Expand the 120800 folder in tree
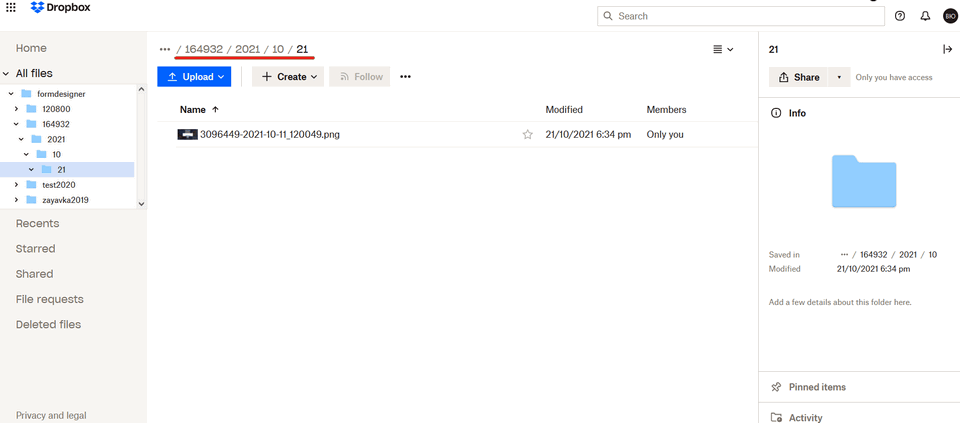960x423 pixels. tap(16, 109)
